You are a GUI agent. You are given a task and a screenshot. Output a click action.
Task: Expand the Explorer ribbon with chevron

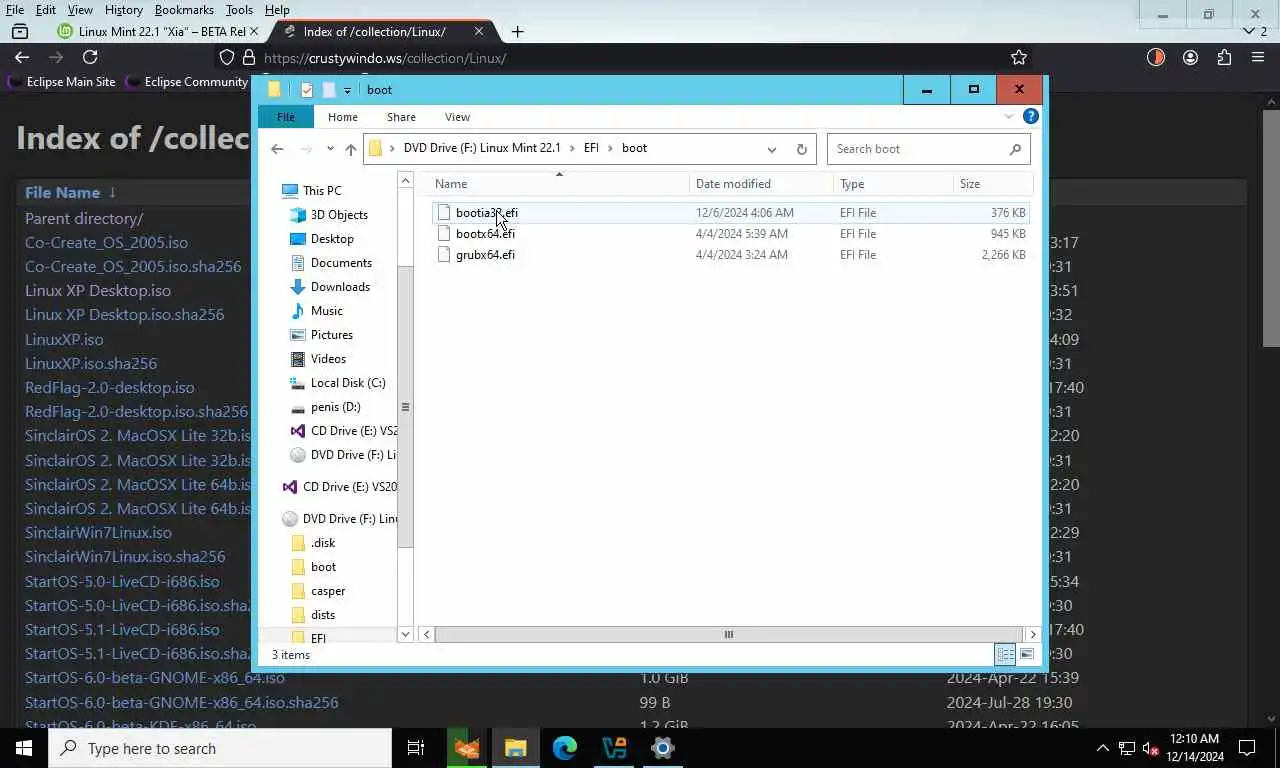pos(1008,117)
